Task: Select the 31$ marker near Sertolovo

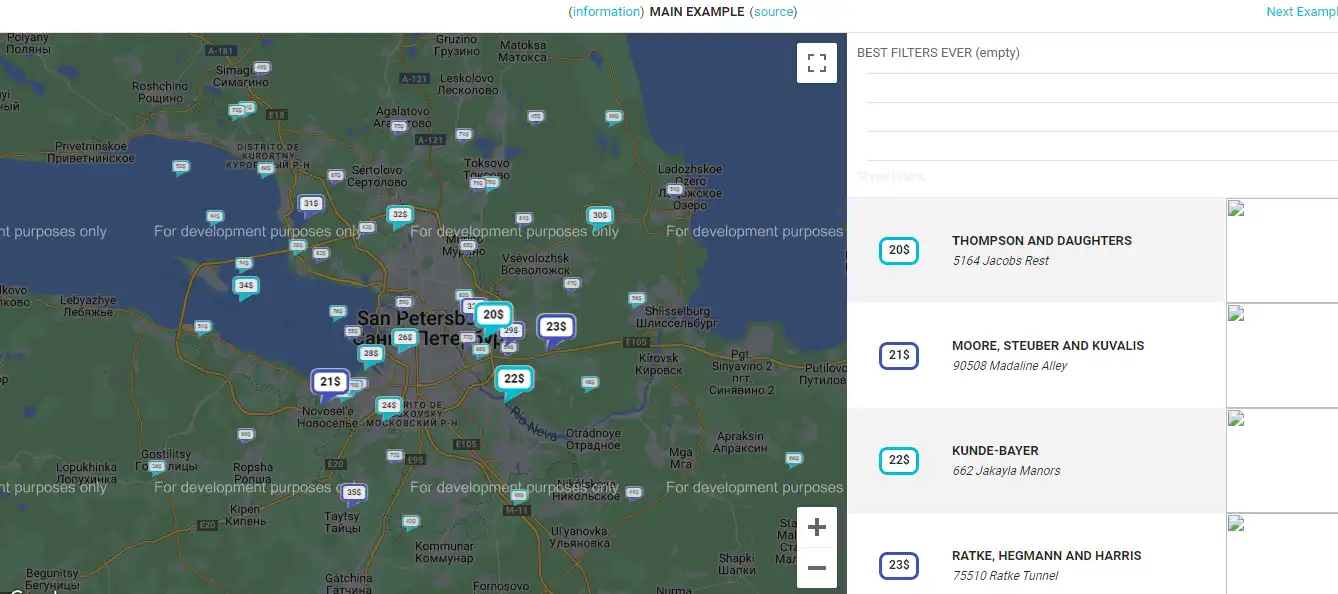Action: pyautogui.click(x=308, y=203)
